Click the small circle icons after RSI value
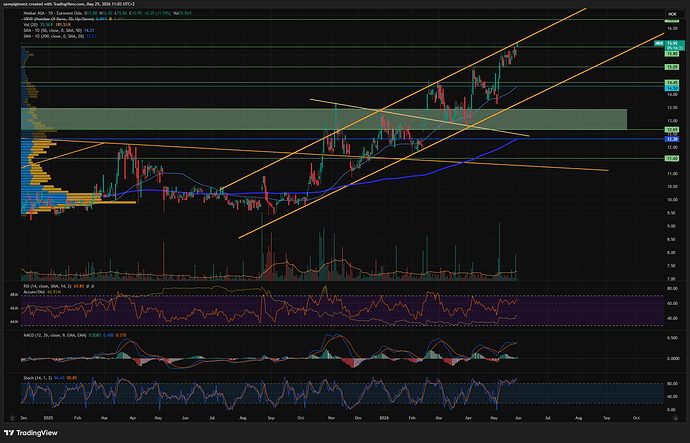 pos(90,286)
